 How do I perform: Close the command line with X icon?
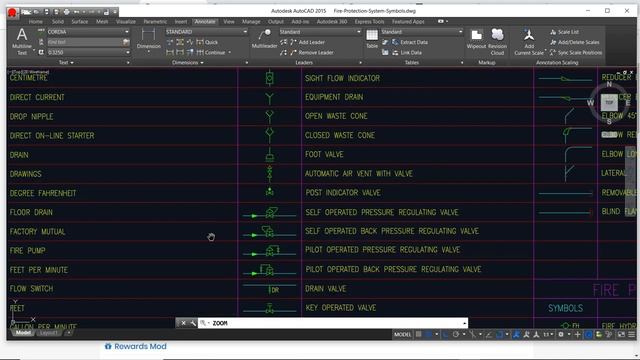(x=183, y=323)
